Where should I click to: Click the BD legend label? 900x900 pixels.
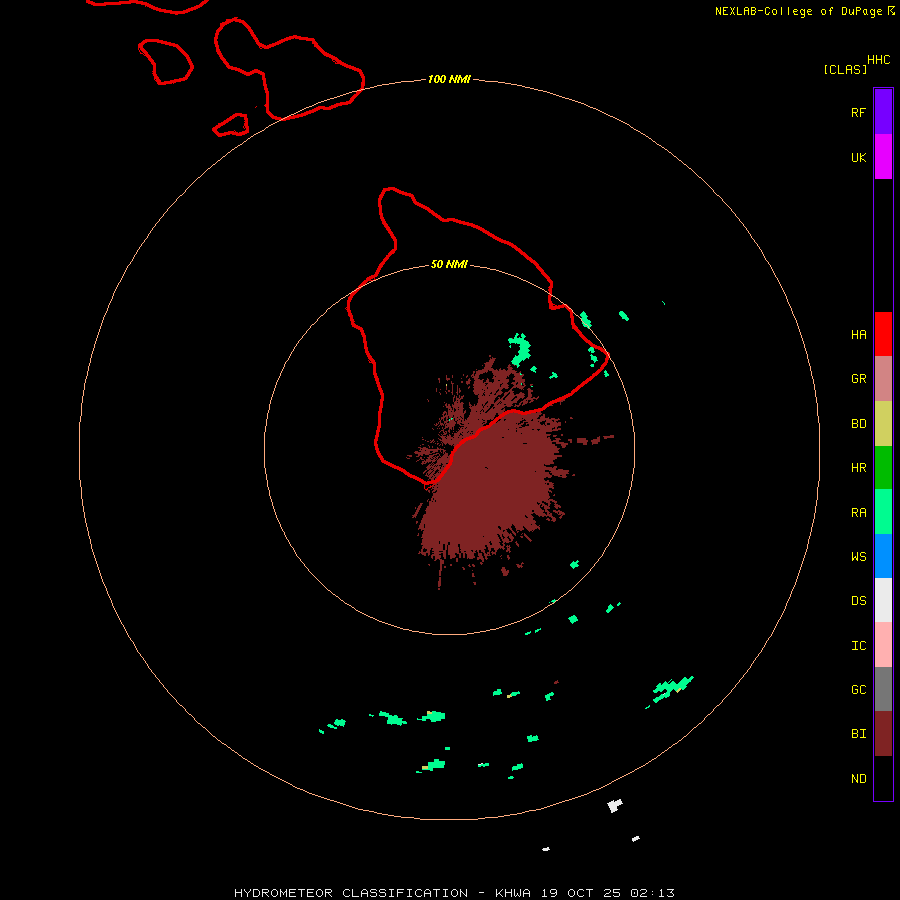(x=858, y=424)
